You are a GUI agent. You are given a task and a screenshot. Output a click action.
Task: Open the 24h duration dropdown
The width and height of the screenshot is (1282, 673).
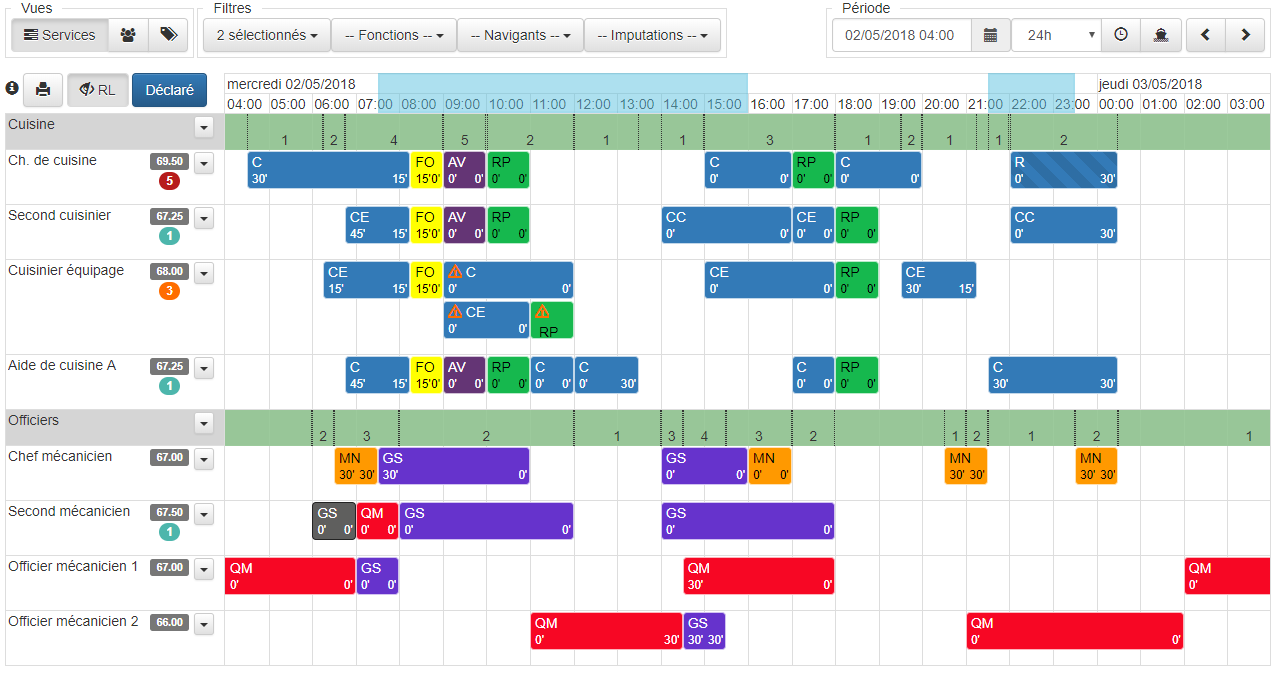click(1055, 34)
